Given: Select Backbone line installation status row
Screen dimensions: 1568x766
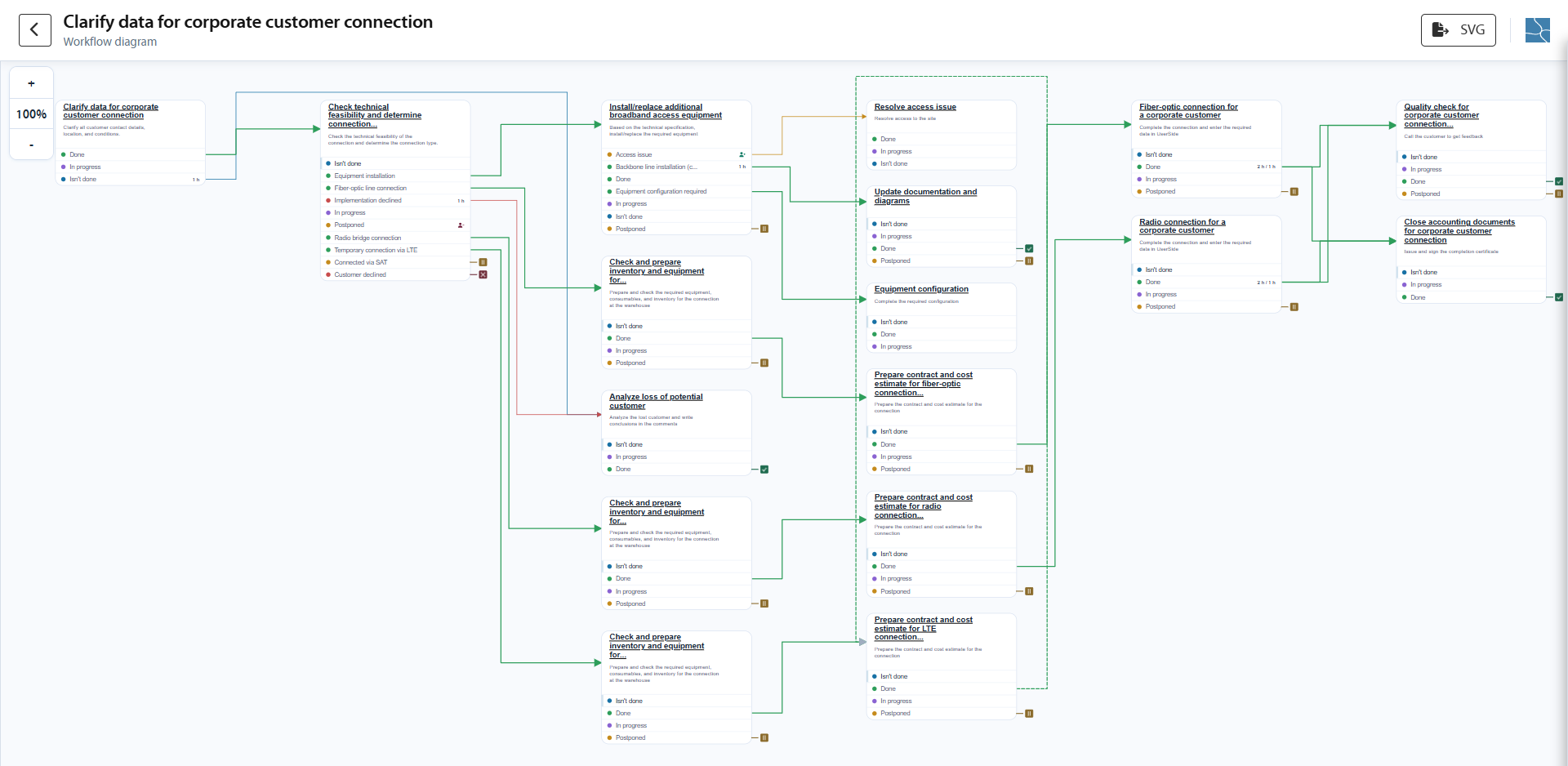Looking at the screenshot, I should coord(677,167).
